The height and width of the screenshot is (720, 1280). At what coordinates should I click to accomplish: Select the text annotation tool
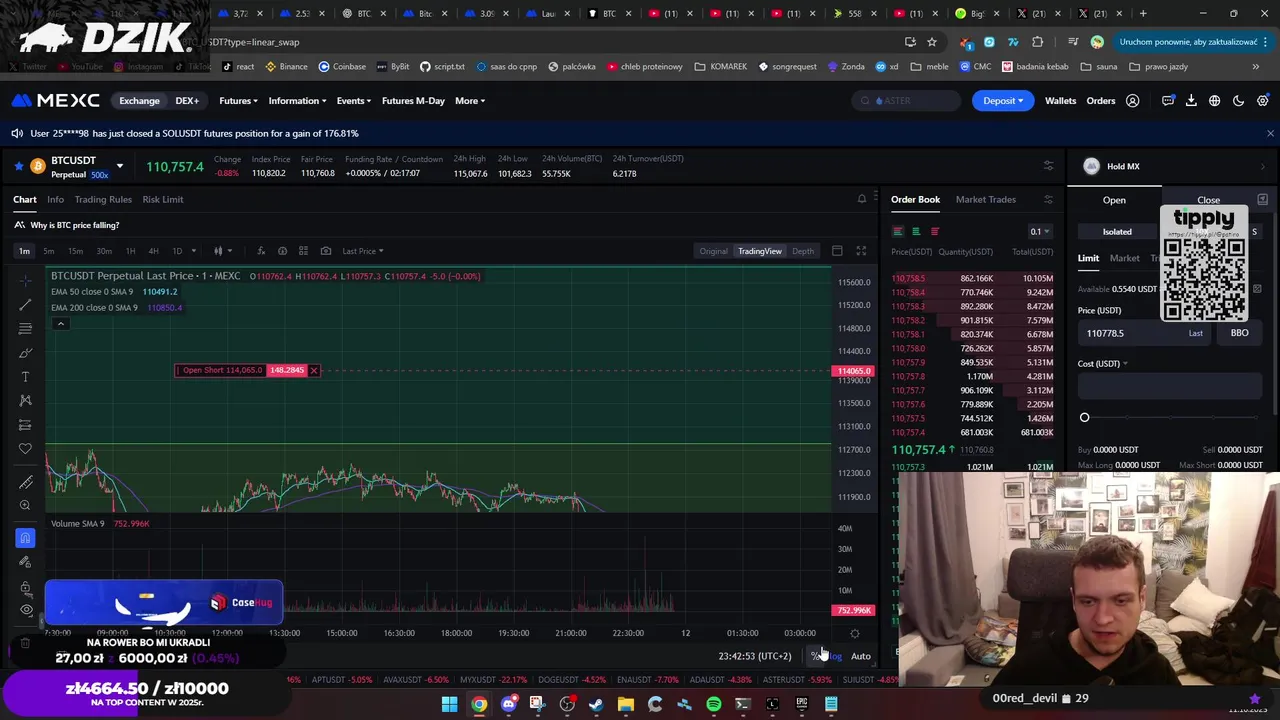25,377
